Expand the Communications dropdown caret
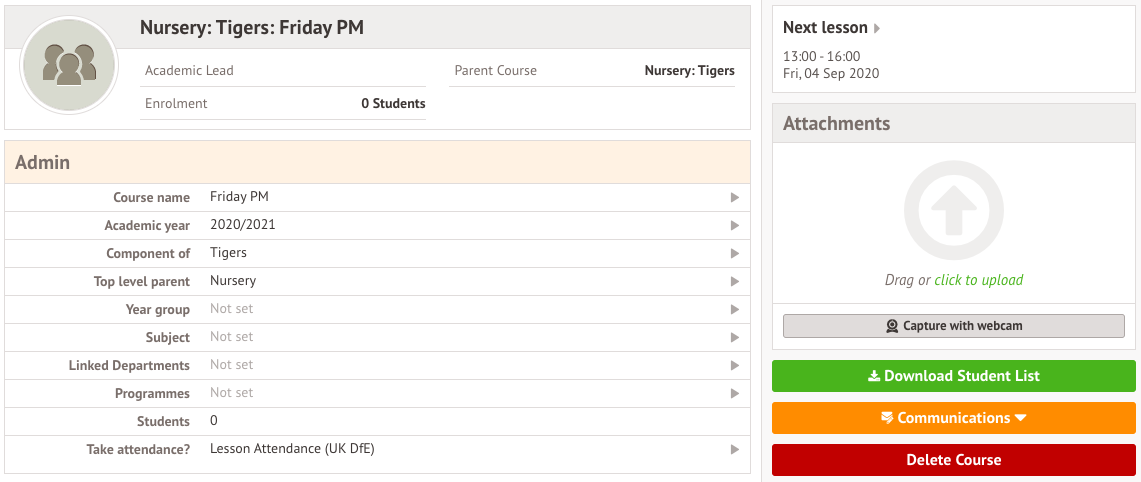Screen dimensions: 1141x482 (1021, 418)
